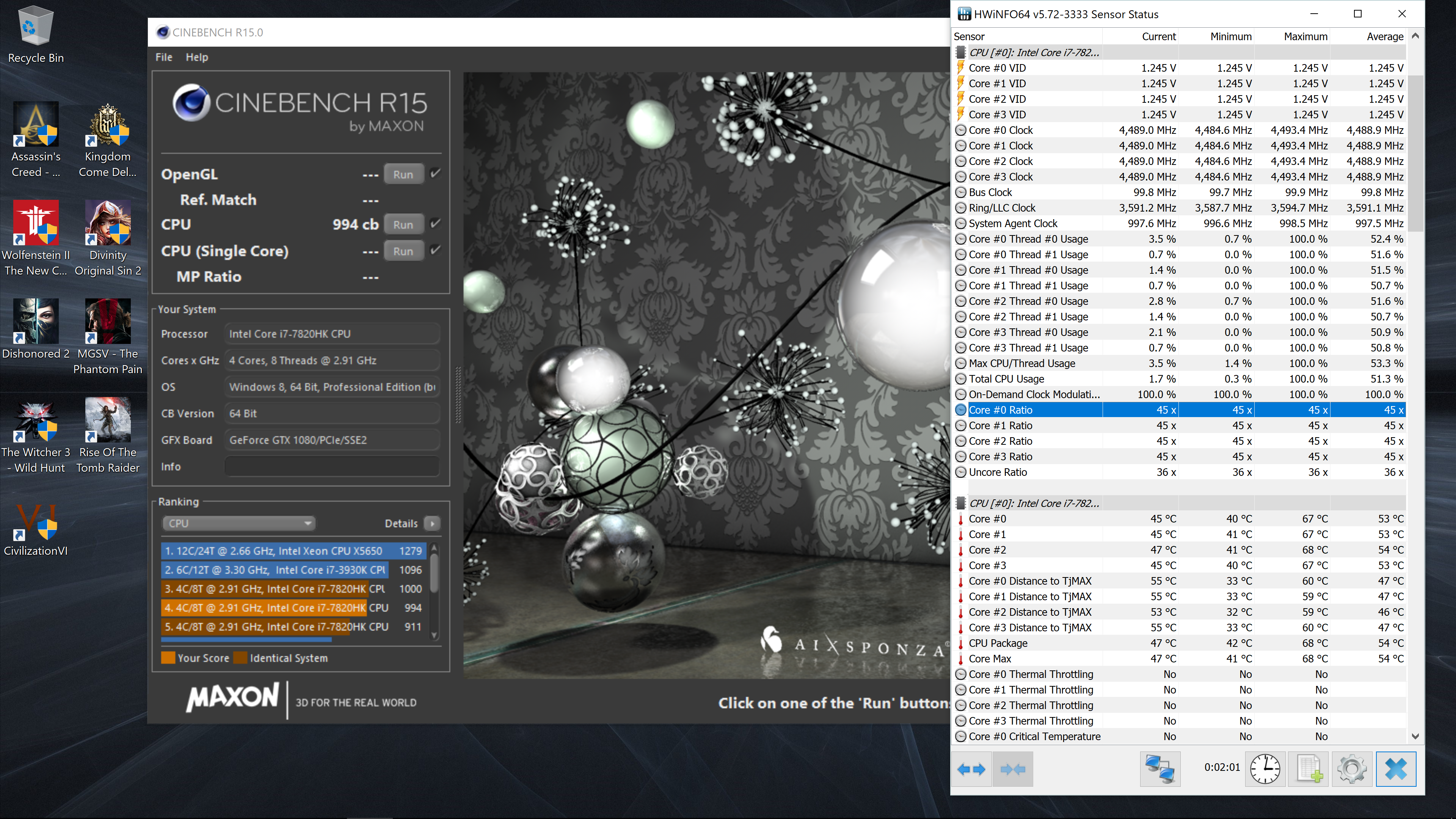
Task: Select the Total CPU Usage row
Action: click(1180, 379)
